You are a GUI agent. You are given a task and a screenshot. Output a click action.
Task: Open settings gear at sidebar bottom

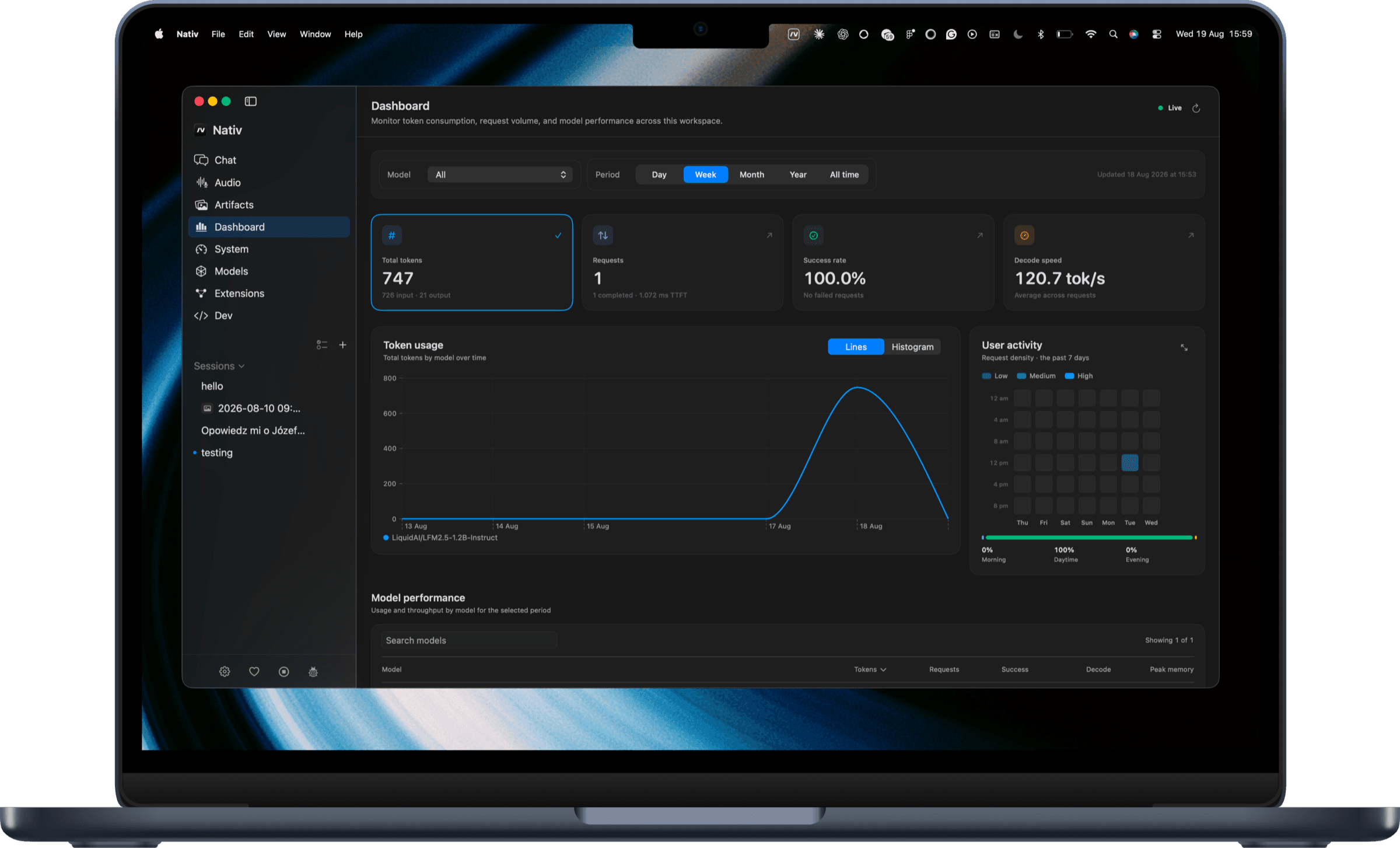pos(225,672)
